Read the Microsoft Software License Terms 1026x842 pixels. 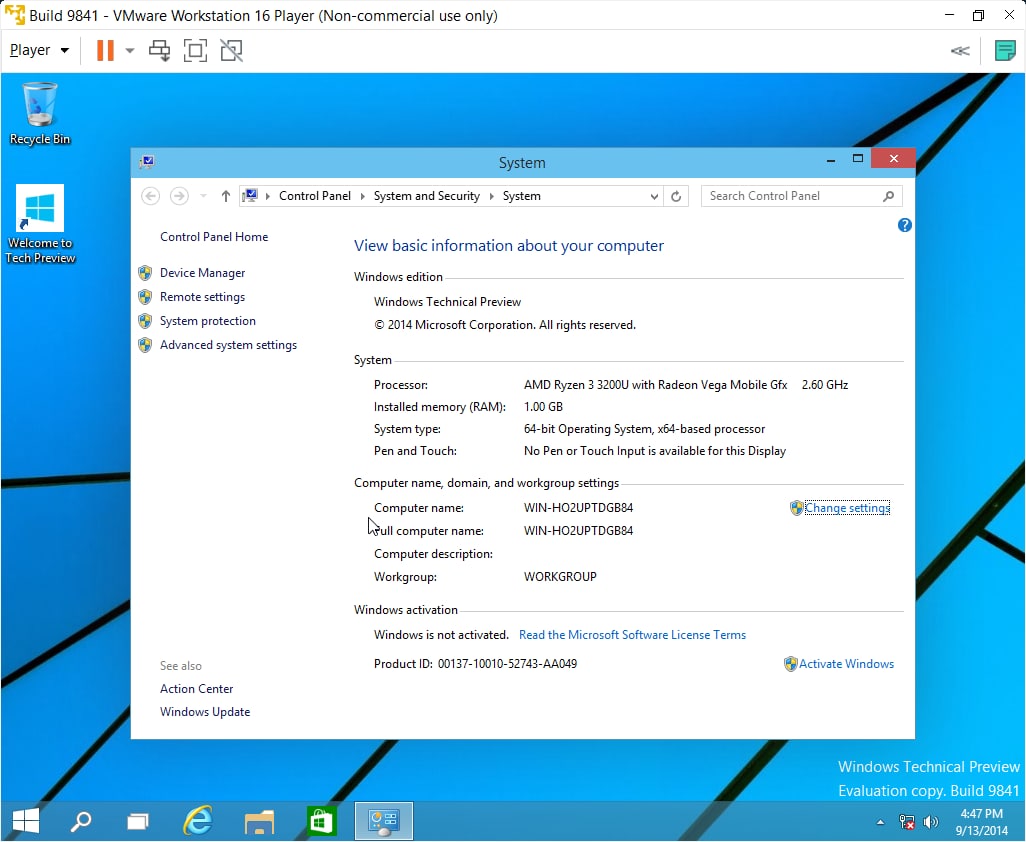(632, 635)
